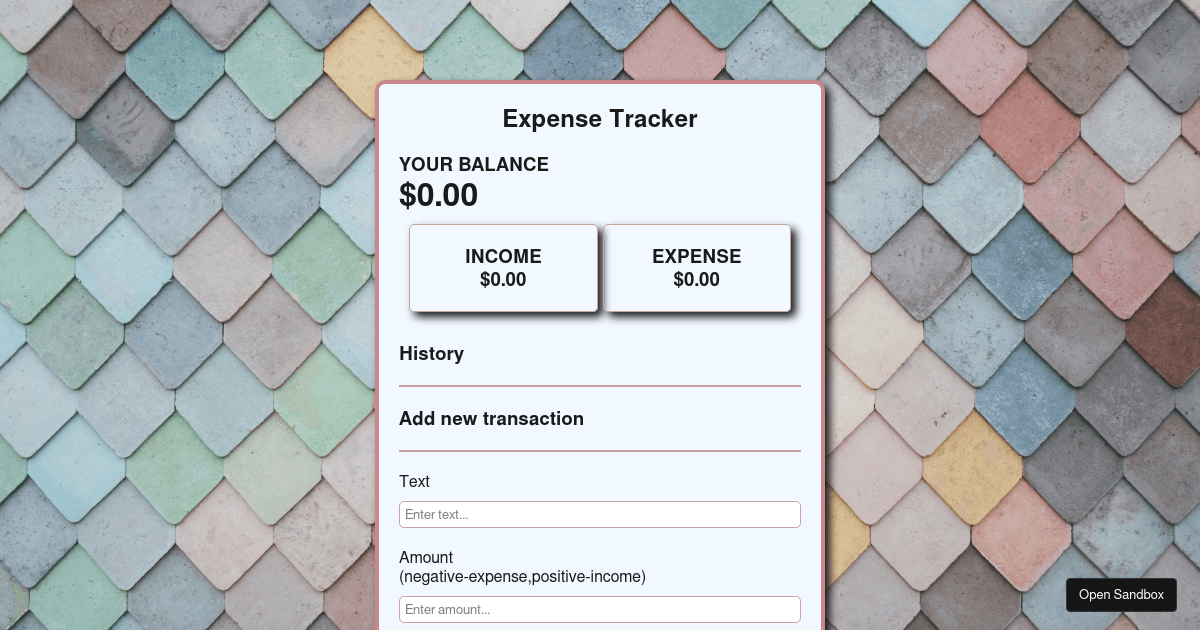Click the History heading
The height and width of the screenshot is (630, 1200).
[x=431, y=353]
